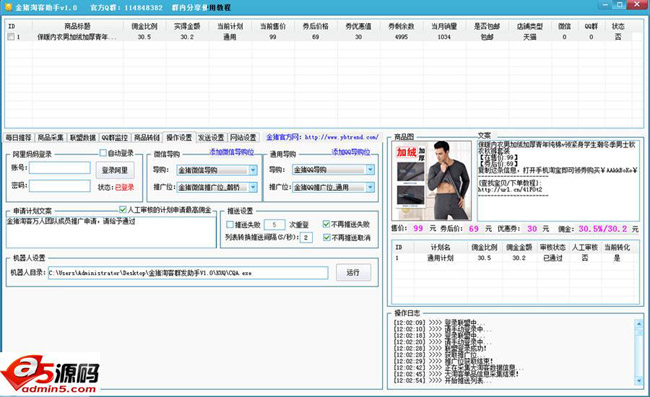This screenshot has height=397, width=650.
Task: Click the red 已登录 status text
Action: coord(124,187)
